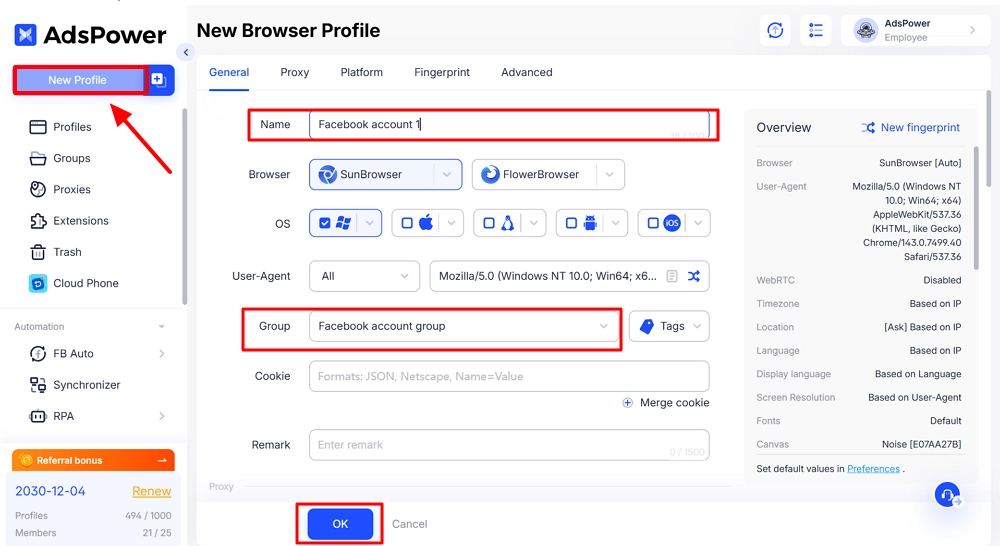Uncheck the Windows OS checkbox

(325, 223)
